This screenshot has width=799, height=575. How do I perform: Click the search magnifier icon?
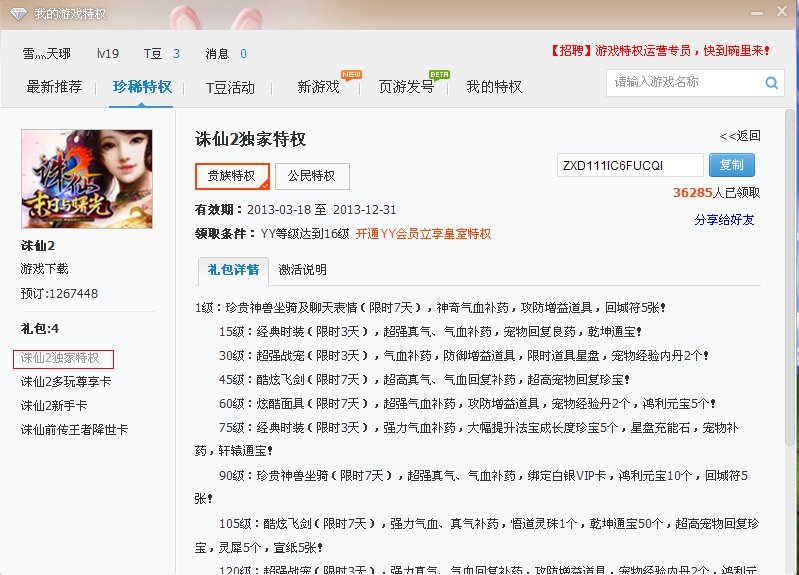(771, 83)
